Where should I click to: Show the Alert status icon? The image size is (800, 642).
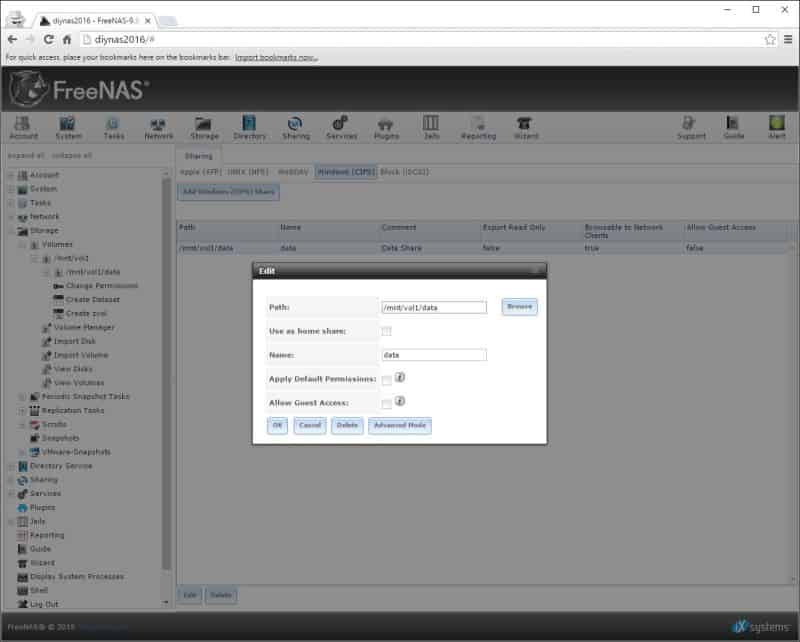pyautogui.click(x=777, y=127)
